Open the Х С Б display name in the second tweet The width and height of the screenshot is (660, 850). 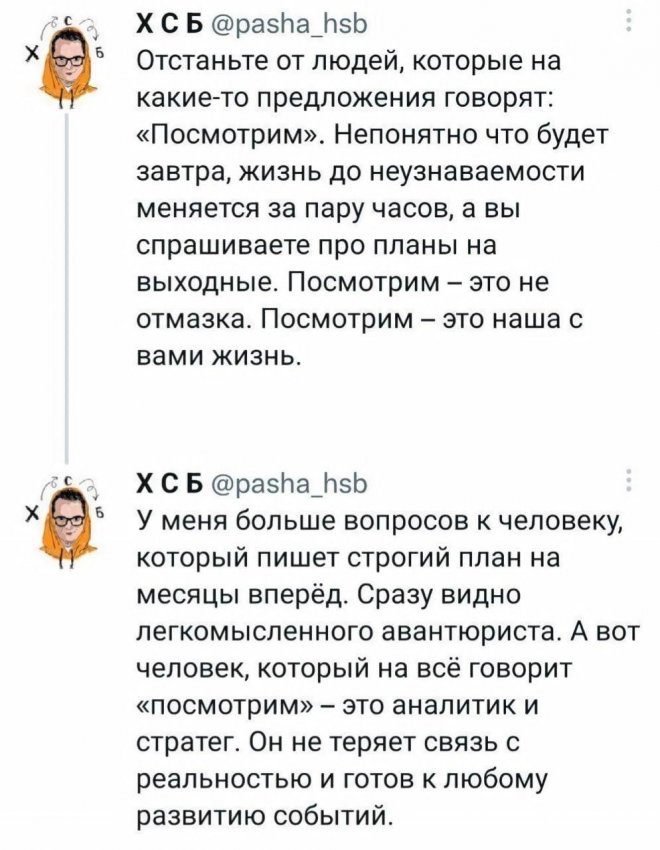pyautogui.click(x=169, y=483)
